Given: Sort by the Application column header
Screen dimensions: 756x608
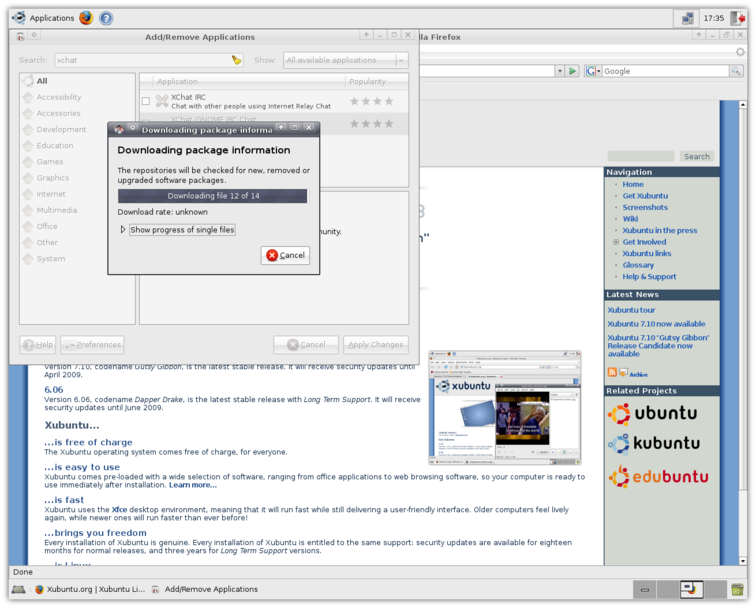Looking at the screenshot, I should point(249,81).
